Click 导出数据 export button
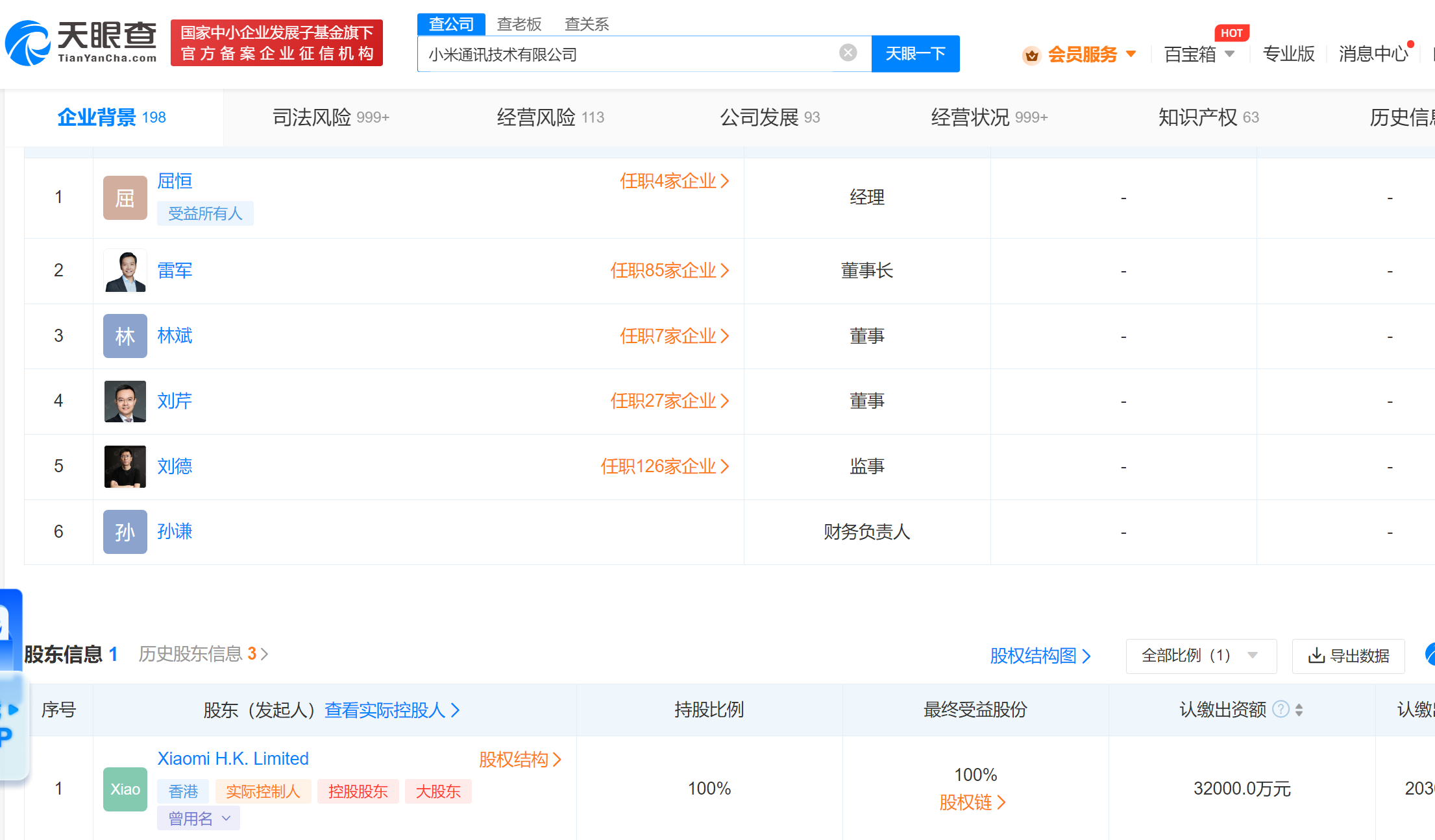Viewport: 1435px width, 840px height. tap(1349, 656)
